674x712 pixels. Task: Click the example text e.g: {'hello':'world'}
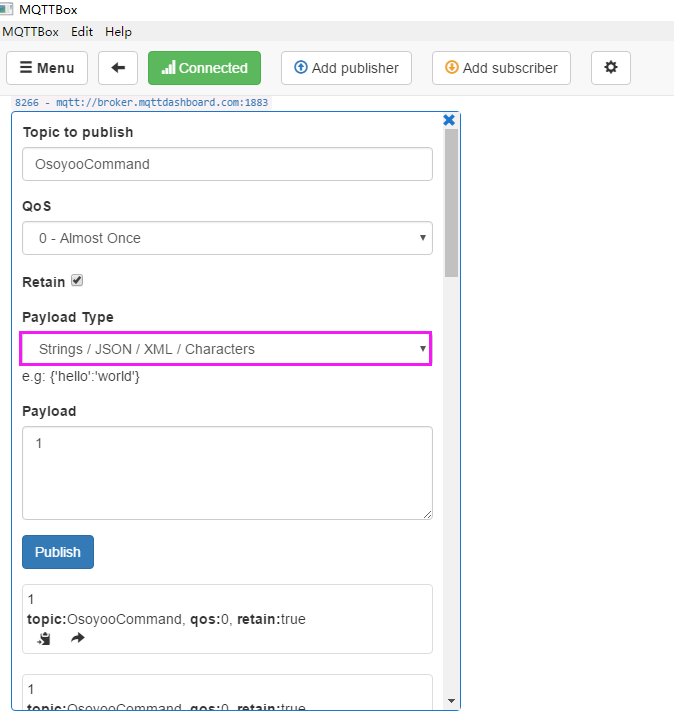[x=81, y=376]
